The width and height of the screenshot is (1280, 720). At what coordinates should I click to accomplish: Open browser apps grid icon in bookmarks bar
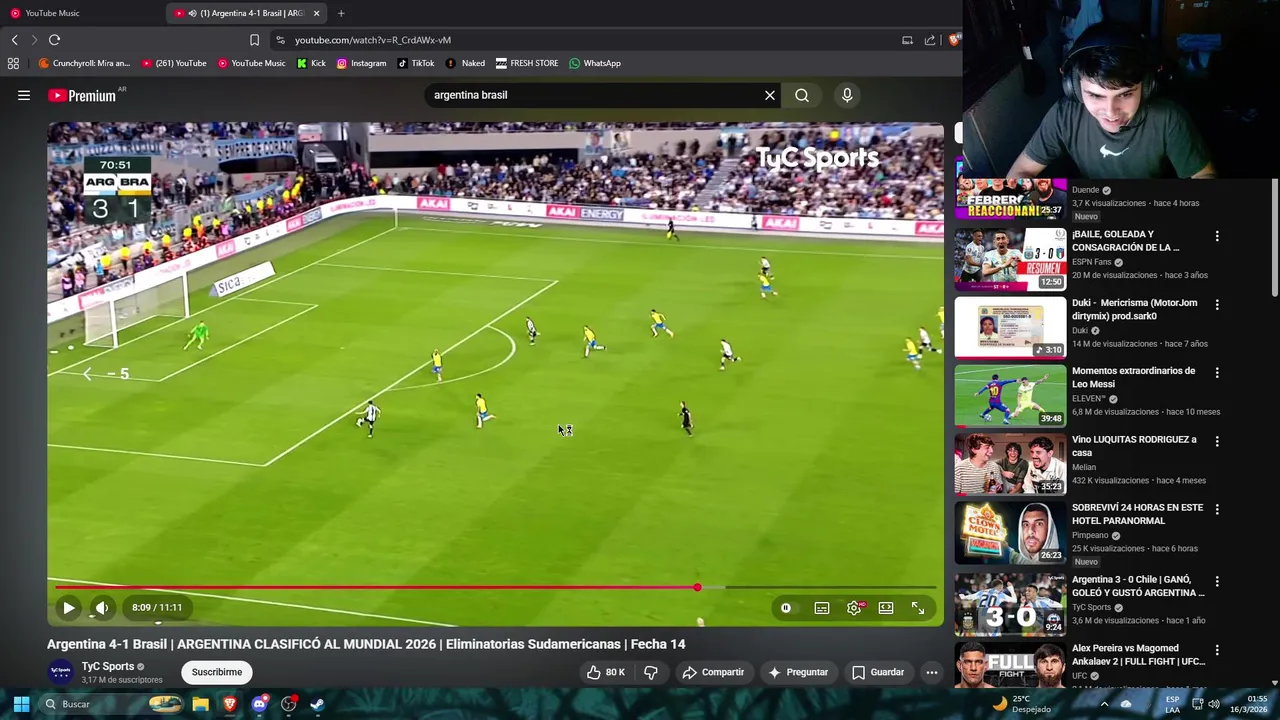13,63
